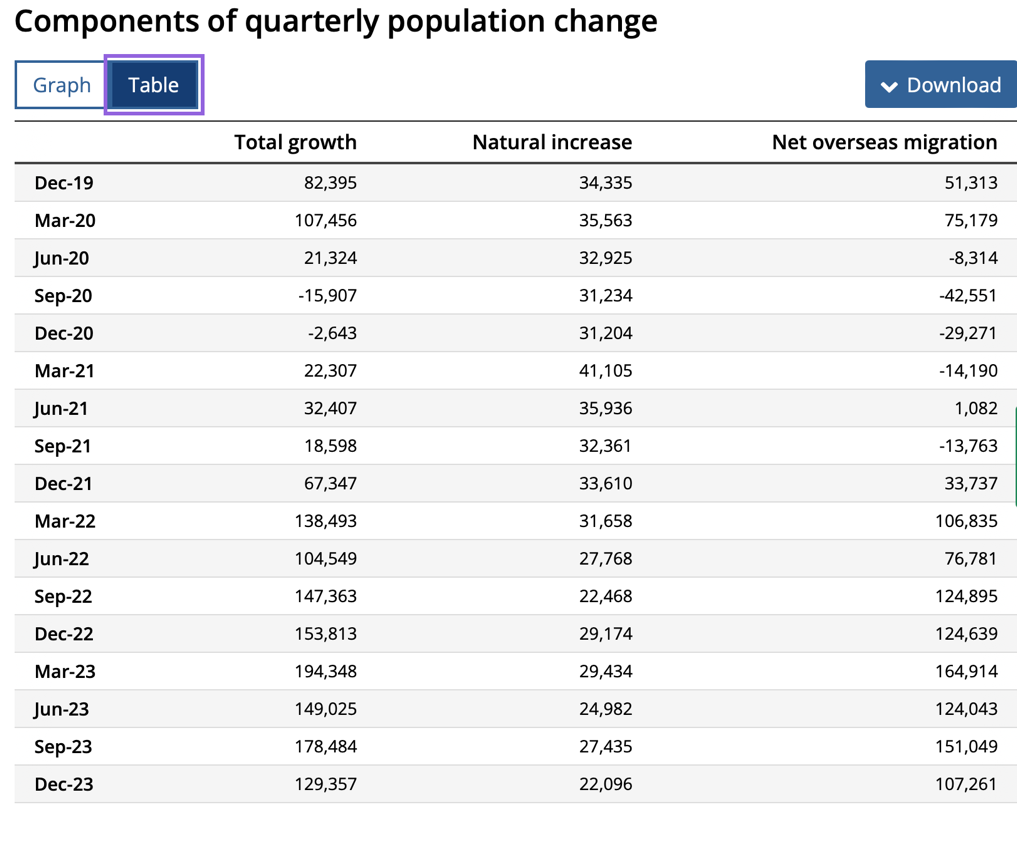Viewport: 1017px width, 841px height.
Task: Select the 41,105 natural increase value
Action: point(605,371)
